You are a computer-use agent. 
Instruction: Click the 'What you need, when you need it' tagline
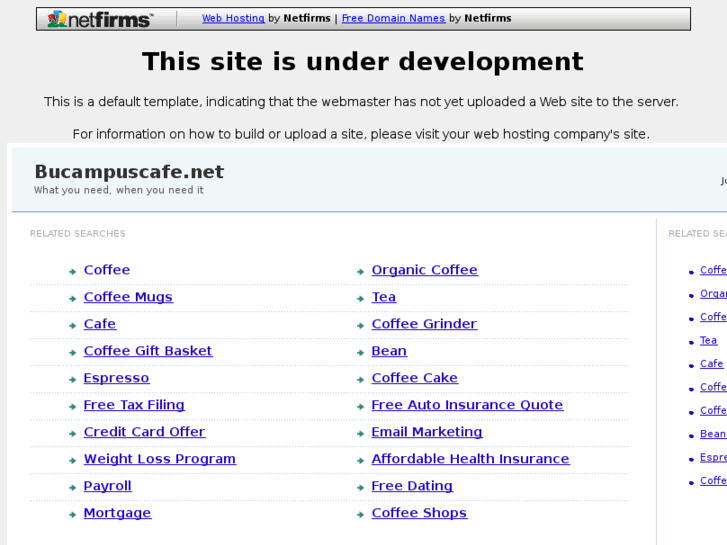119,190
